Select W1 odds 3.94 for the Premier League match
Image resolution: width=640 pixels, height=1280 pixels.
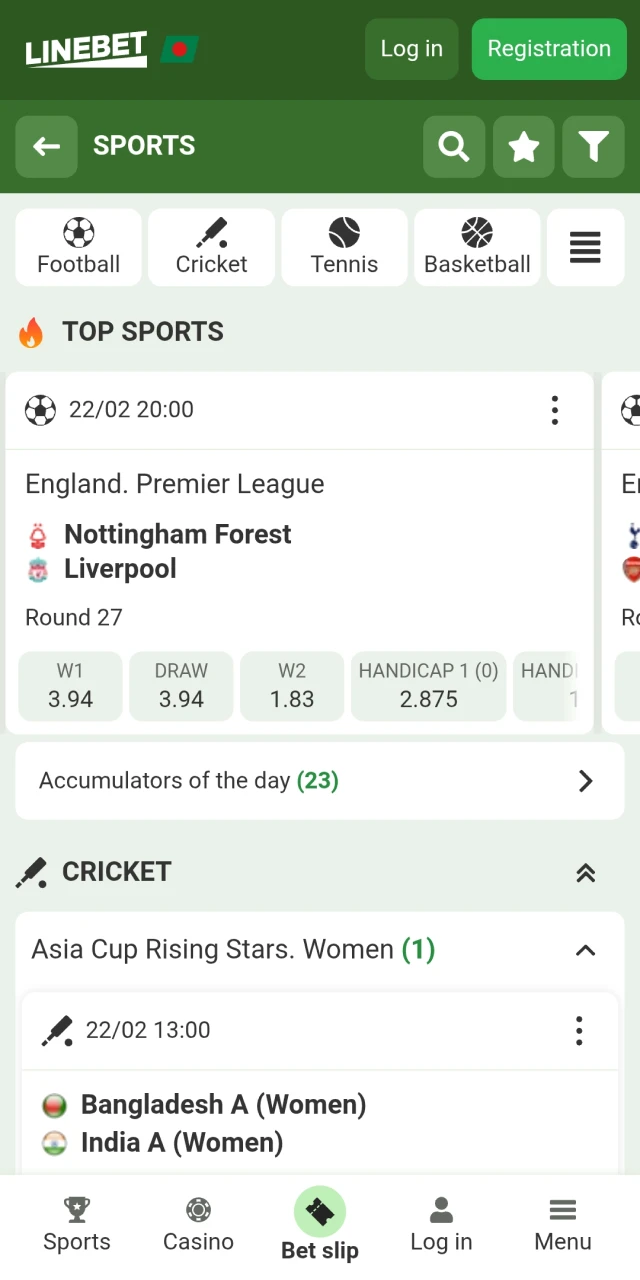coord(70,686)
